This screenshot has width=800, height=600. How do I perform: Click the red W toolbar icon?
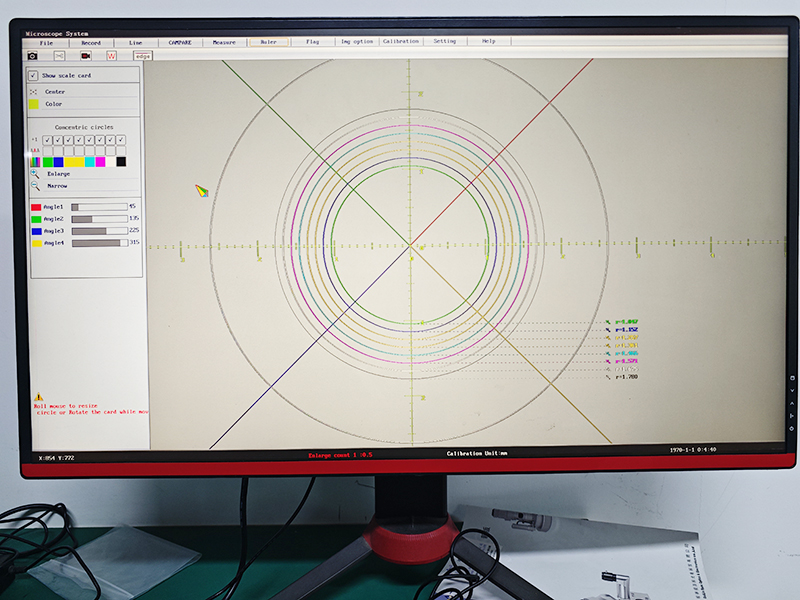click(112, 56)
